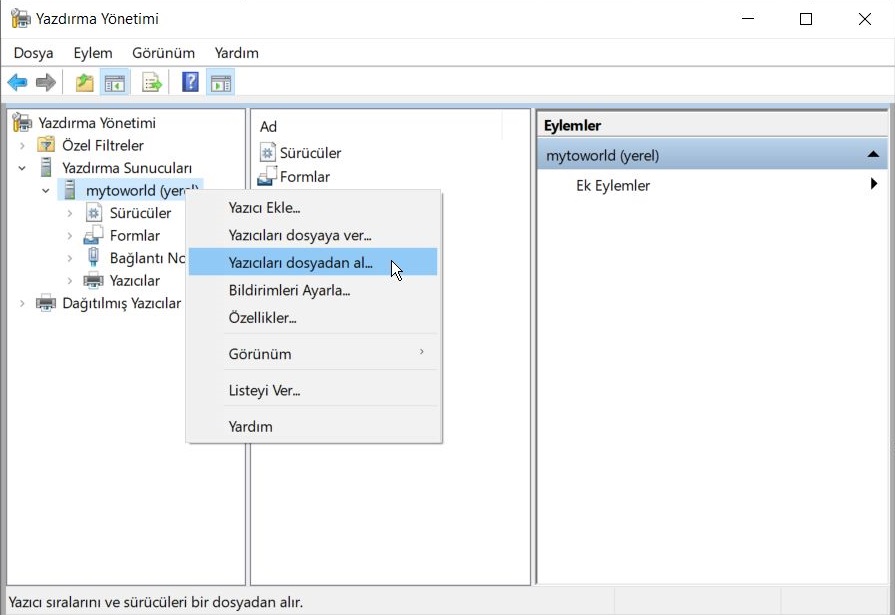The height and width of the screenshot is (615, 895).
Task: Collapse the mytoworld (yerel) actions section arrow
Action: (x=872, y=155)
